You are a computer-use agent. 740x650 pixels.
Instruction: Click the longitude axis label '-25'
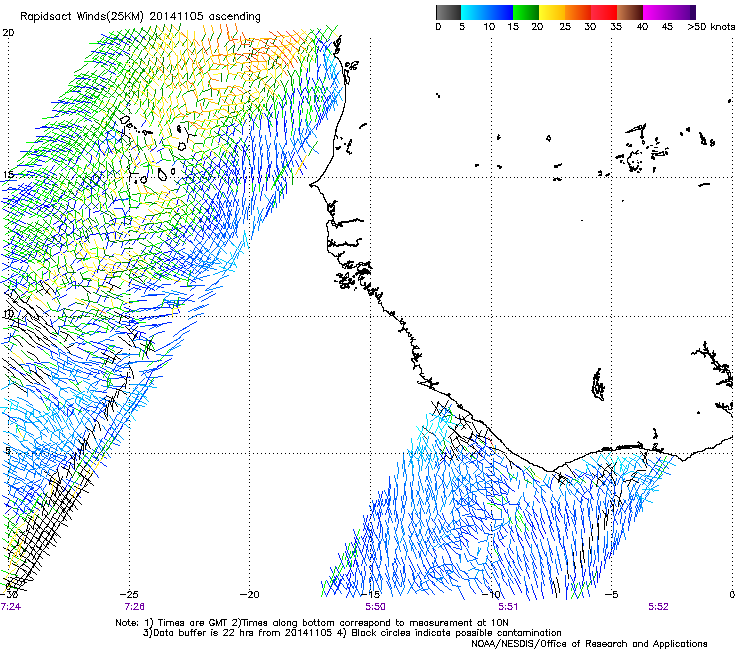tap(129, 594)
